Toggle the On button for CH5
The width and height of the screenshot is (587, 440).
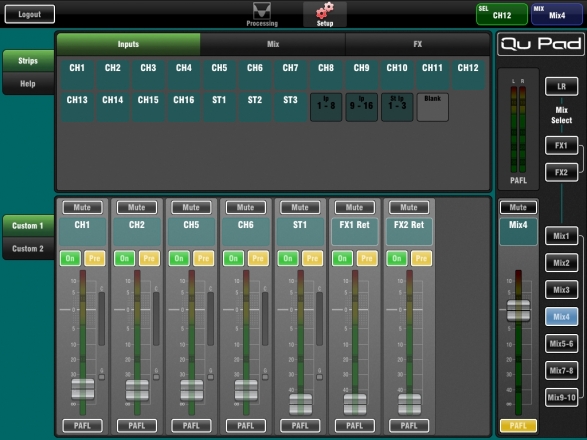(179, 258)
